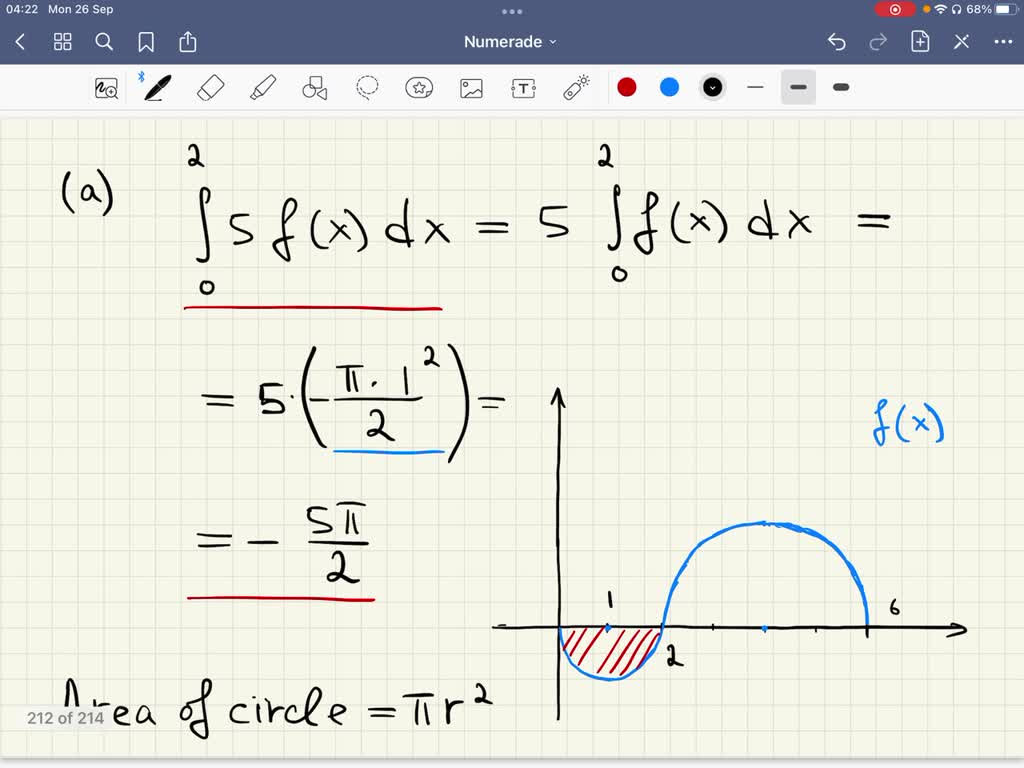1024x768 pixels.
Task: Select the fountain Pen tool
Action: pos(156,87)
